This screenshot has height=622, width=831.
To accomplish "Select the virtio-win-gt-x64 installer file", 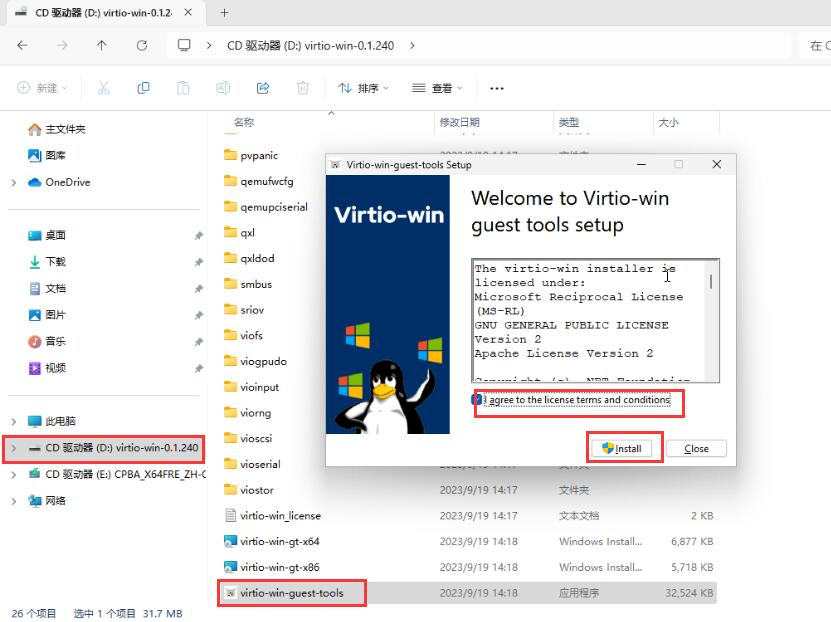I will 279,542.
